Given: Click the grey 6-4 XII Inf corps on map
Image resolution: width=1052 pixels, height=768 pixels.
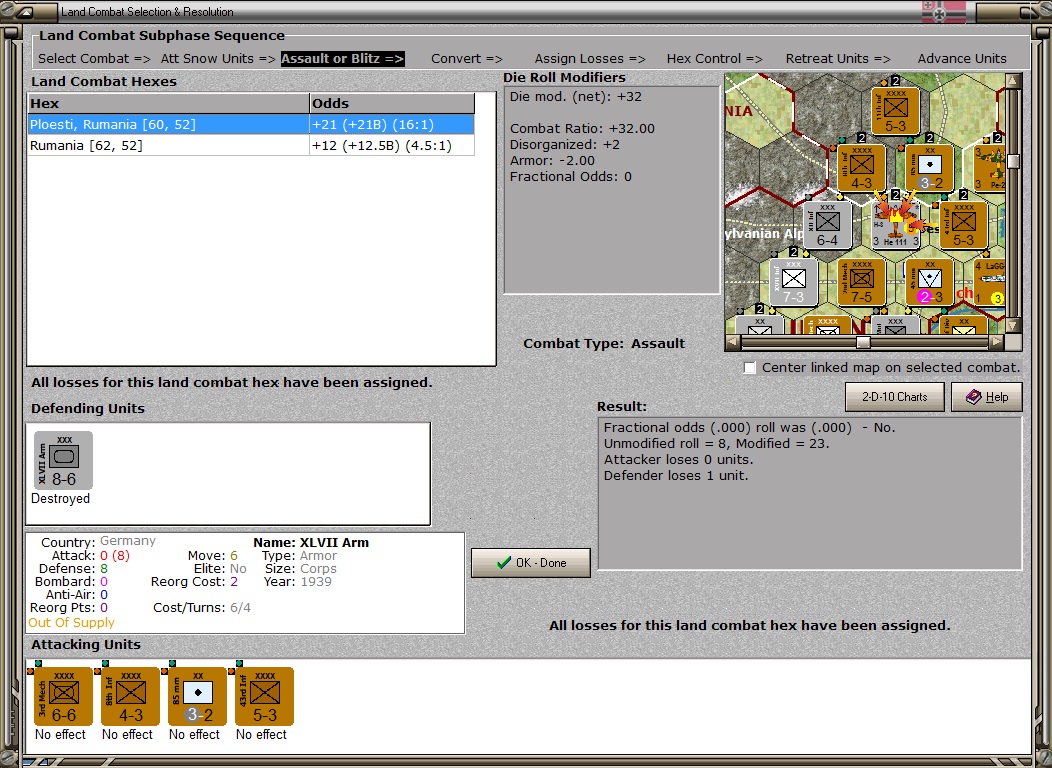Looking at the screenshot, I should coord(827,225).
